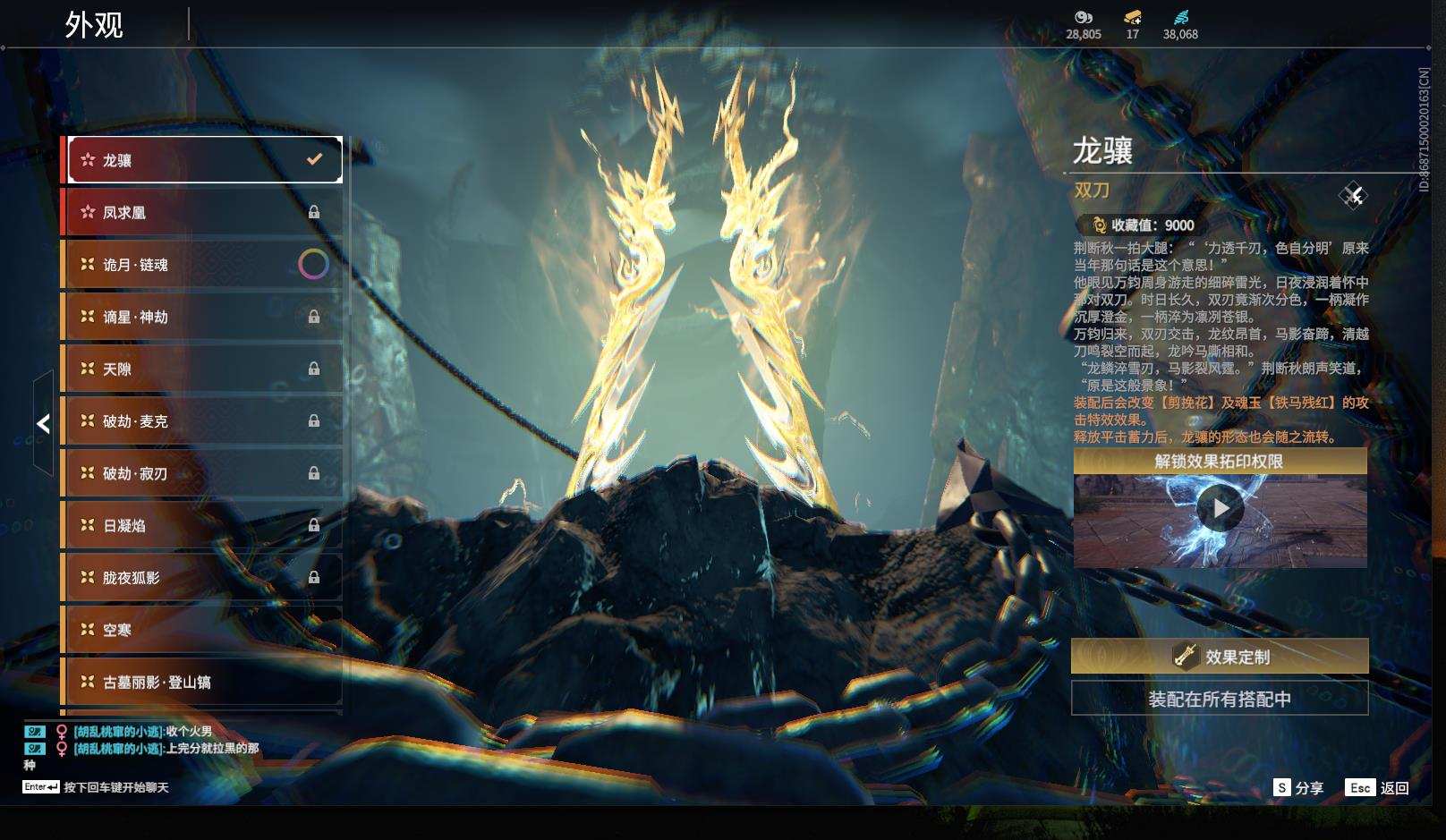Click the 效果定制 button
This screenshot has width=1446, height=840.
(x=1219, y=656)
